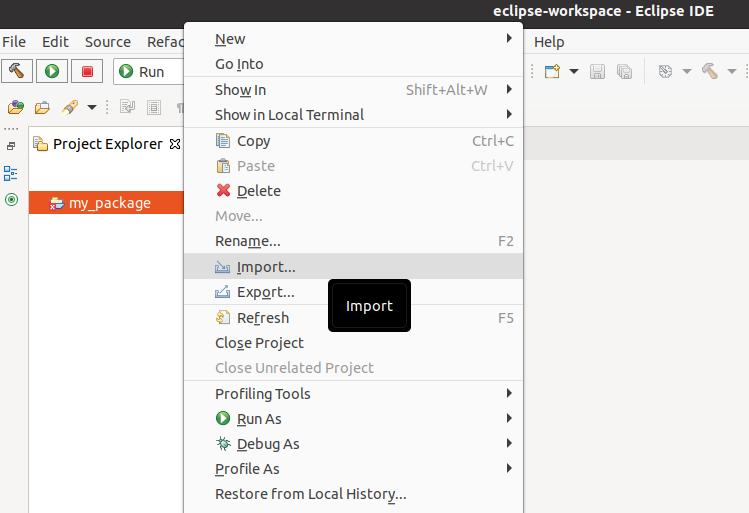Click the Open Task folder icon
Image resolution: width=749 pixels, height=513 pixels.
click(43, 107)
